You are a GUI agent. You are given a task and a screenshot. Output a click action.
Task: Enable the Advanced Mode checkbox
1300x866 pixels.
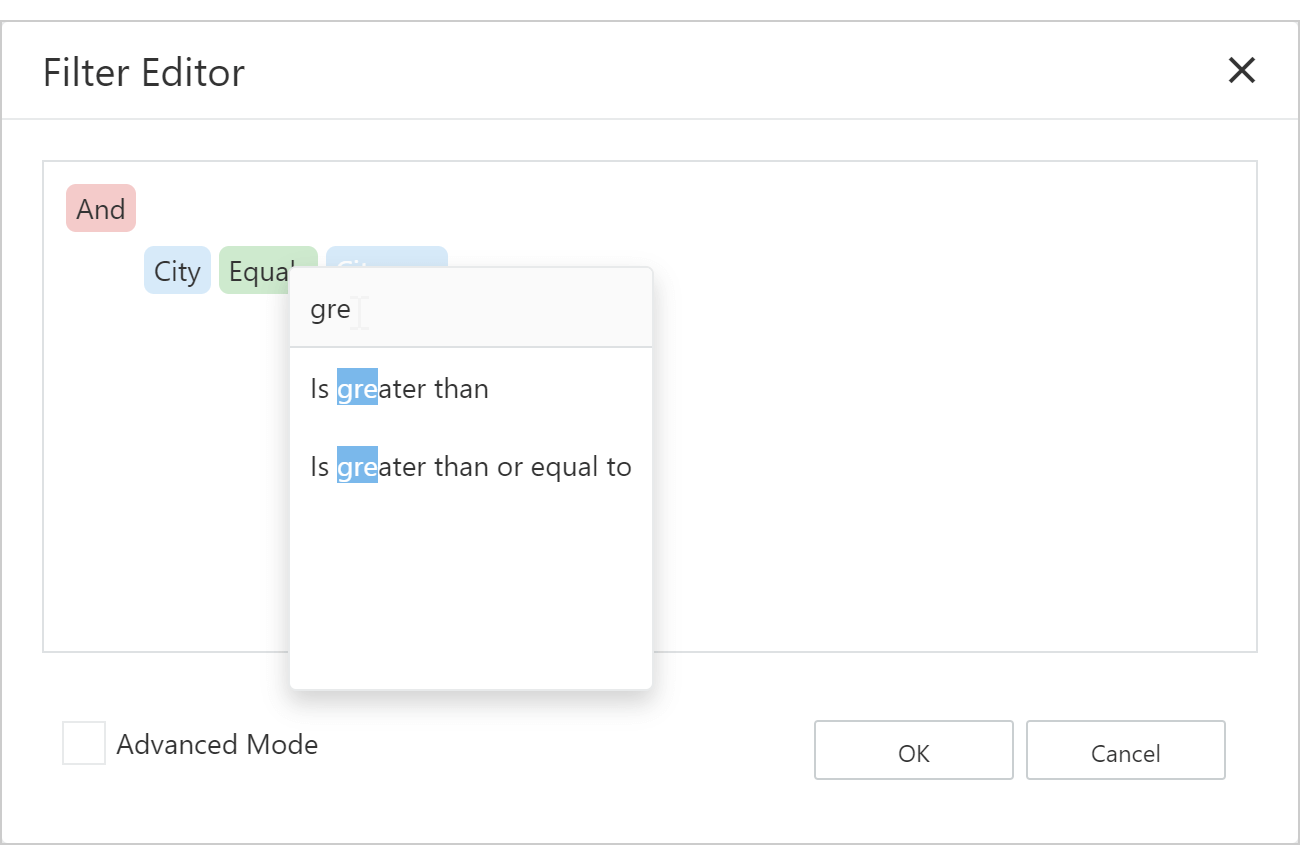click(84, 743)
